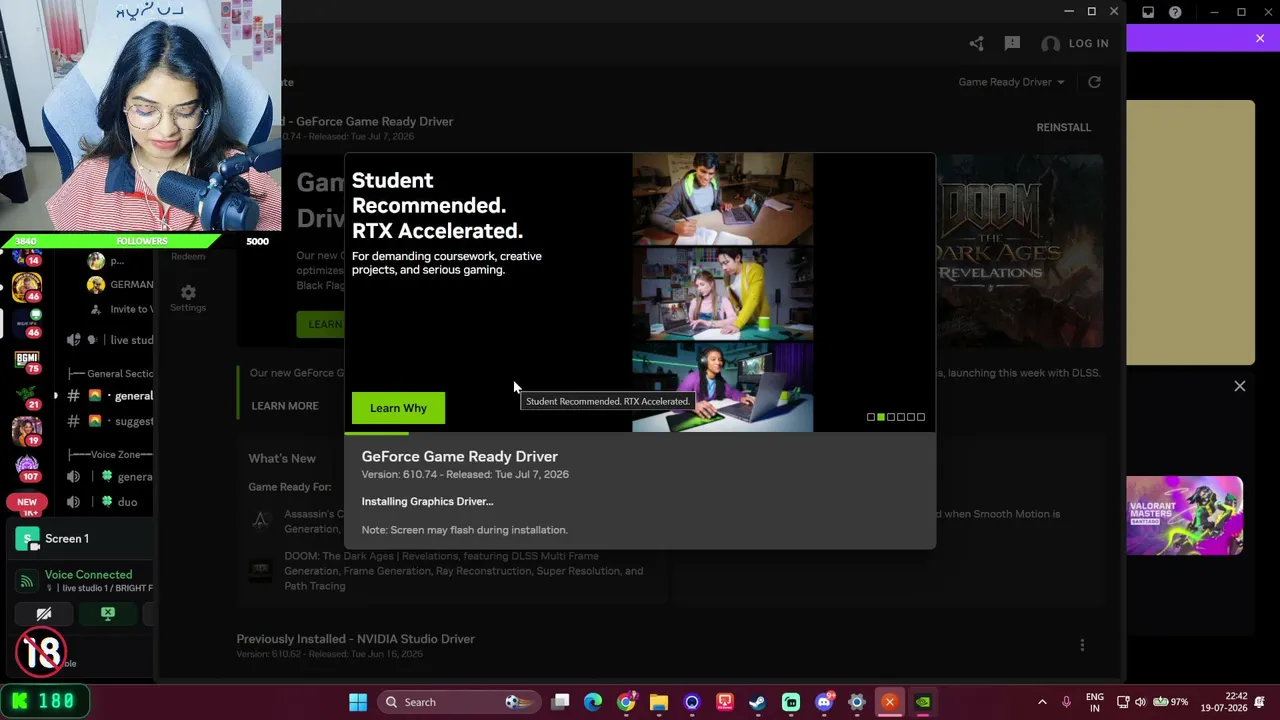Open Task View on the taskbar
The width and height of the screenshot is (1280, 720).
point(561,702)
